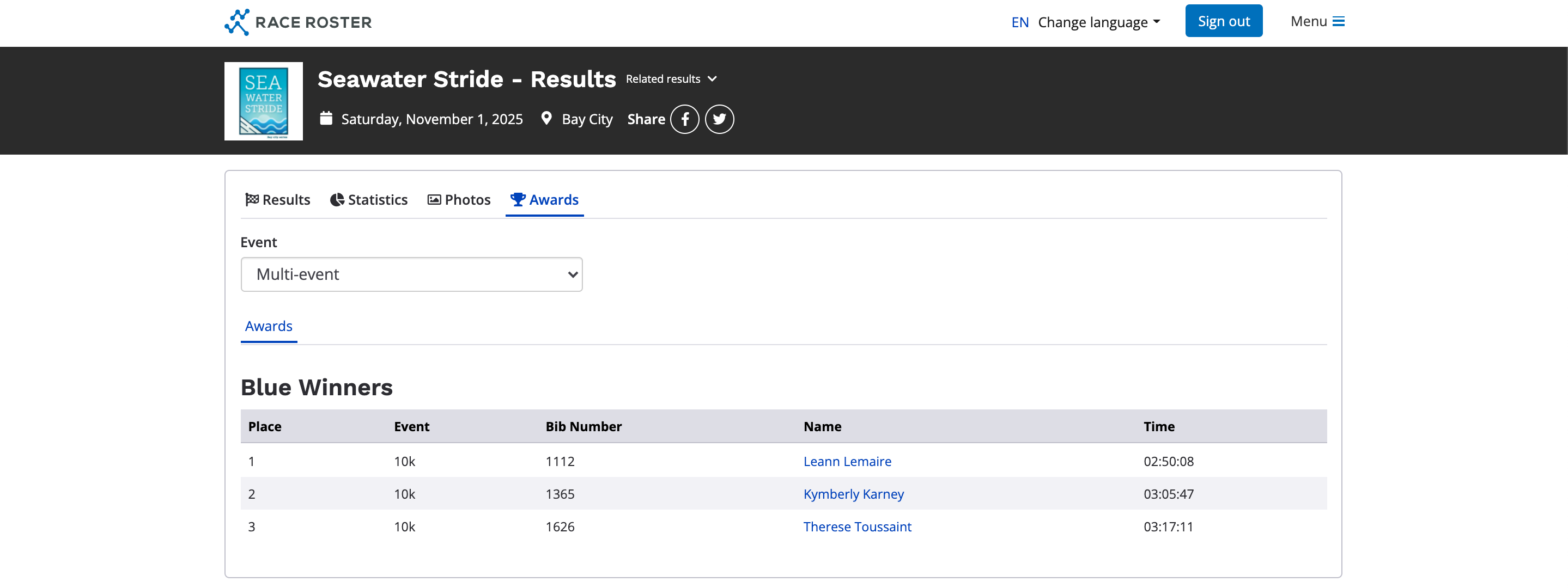
Task: Click the hamburger Menu icon
Action: 1338,22
